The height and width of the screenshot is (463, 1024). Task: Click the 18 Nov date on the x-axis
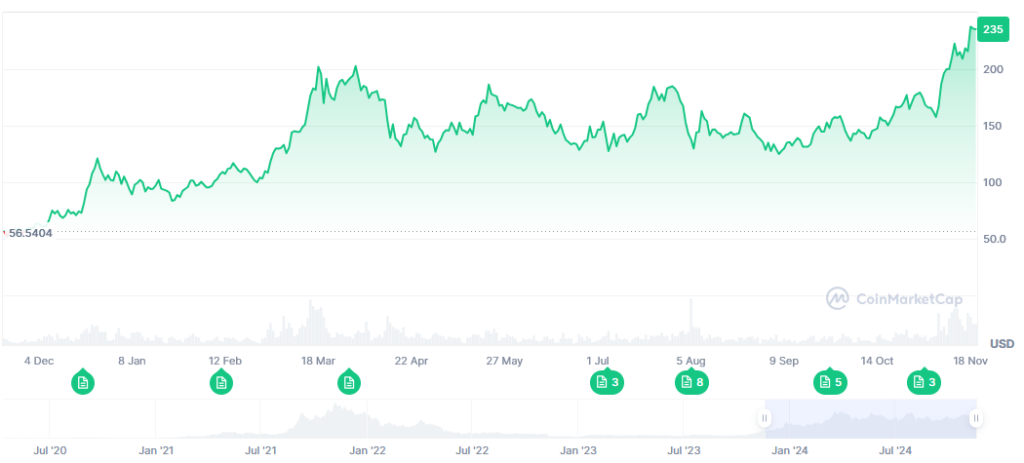click(x=968, y=360)
